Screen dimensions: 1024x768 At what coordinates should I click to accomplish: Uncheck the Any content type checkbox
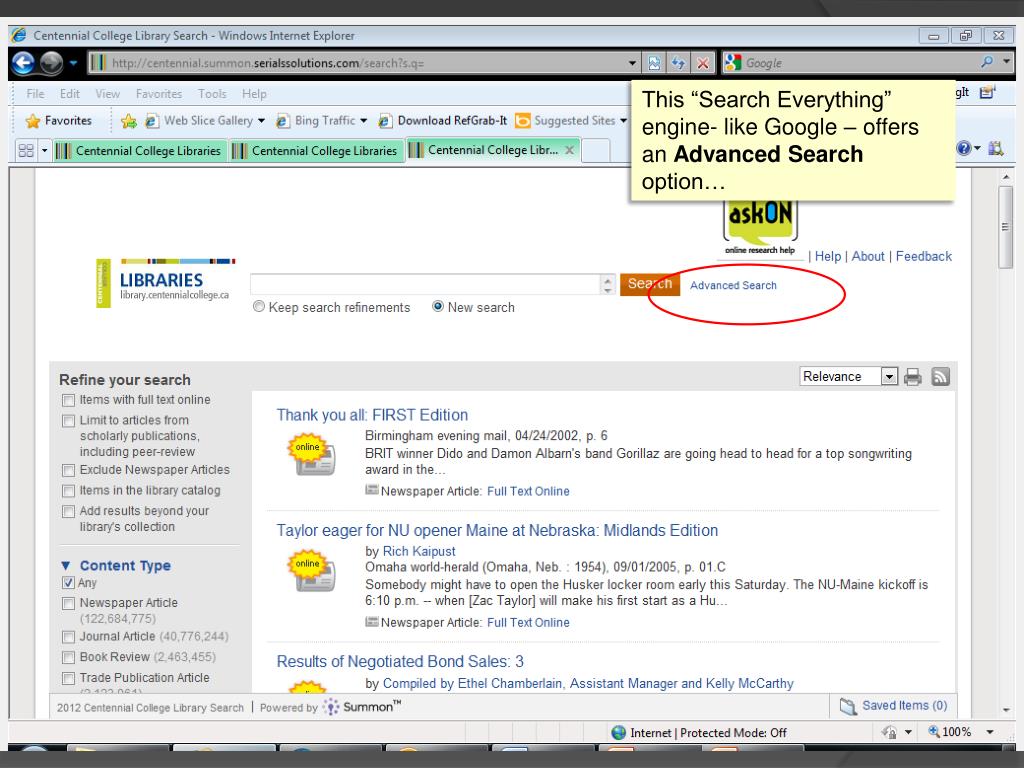69,583
